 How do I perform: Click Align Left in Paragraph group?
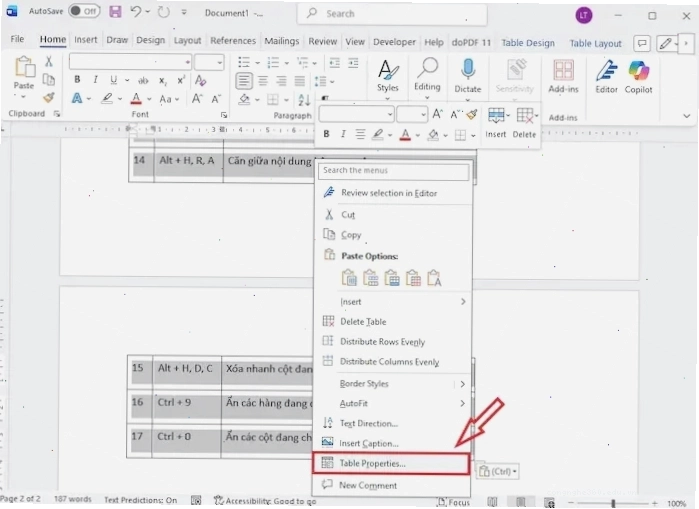point(244,81)
